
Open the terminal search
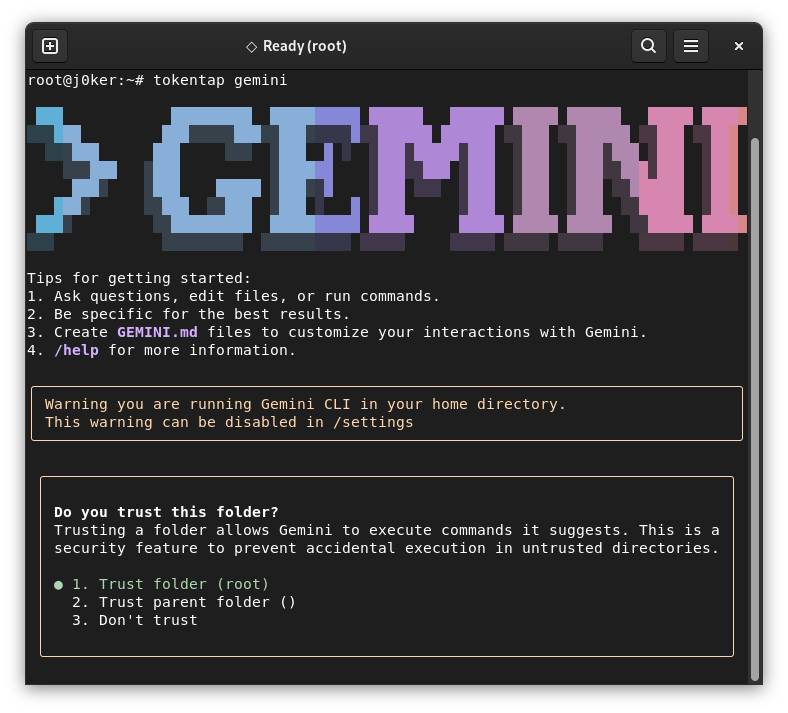point(648,46)
